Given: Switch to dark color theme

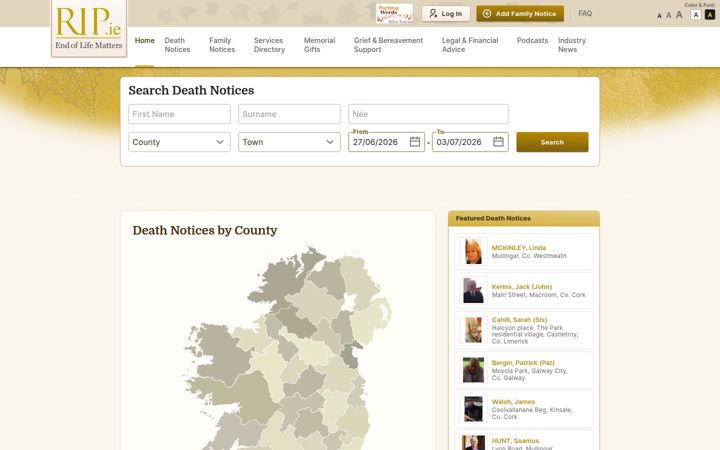Looking at the screenshot, I should tap(710, 15).
